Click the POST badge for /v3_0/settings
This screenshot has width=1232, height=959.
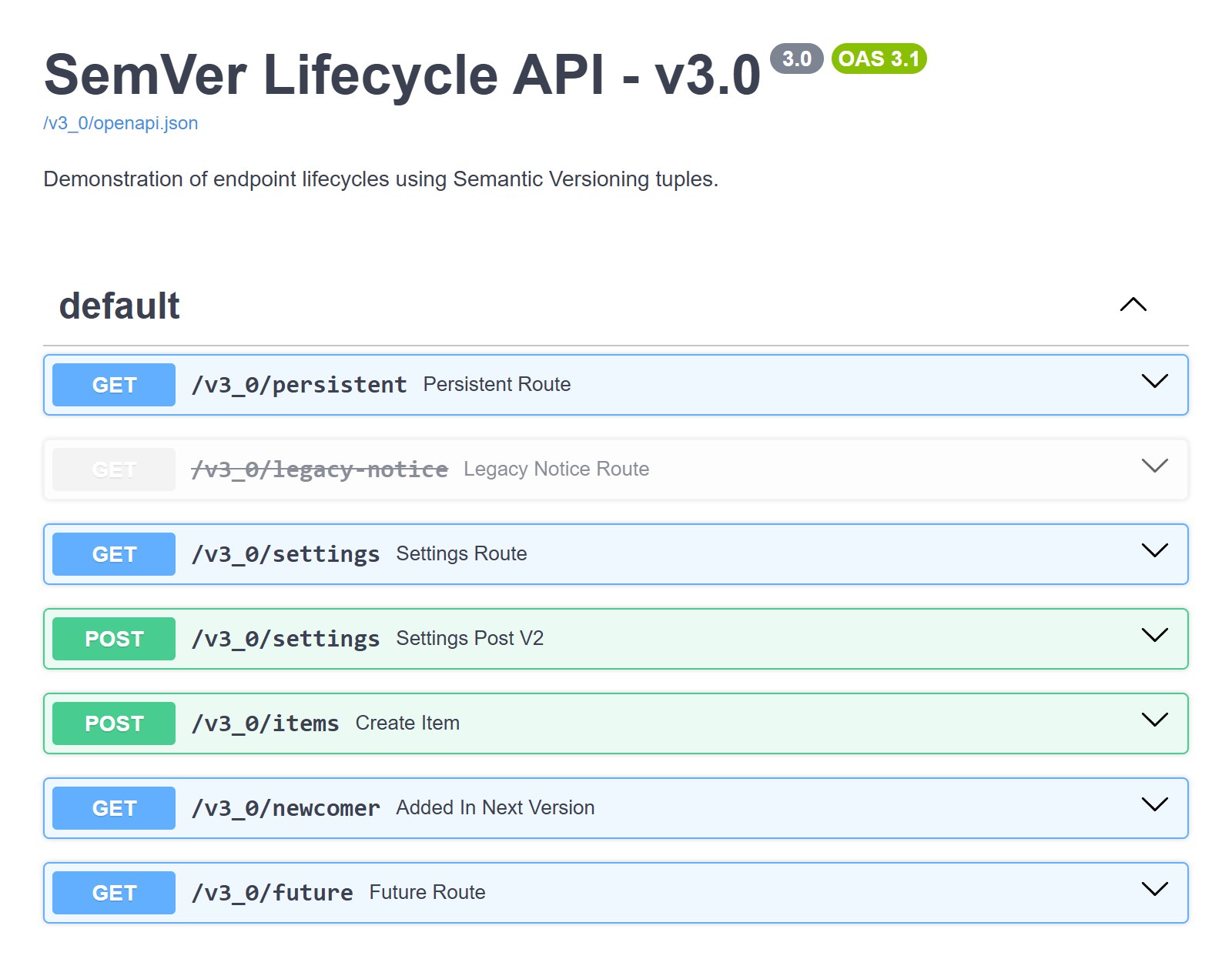pyautogui.click(x=114, y=639)
